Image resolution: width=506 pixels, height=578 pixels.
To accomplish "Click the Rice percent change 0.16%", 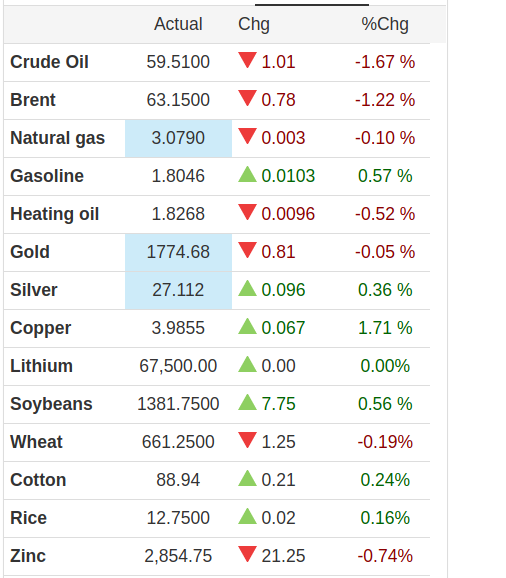I will coord(385,518).
